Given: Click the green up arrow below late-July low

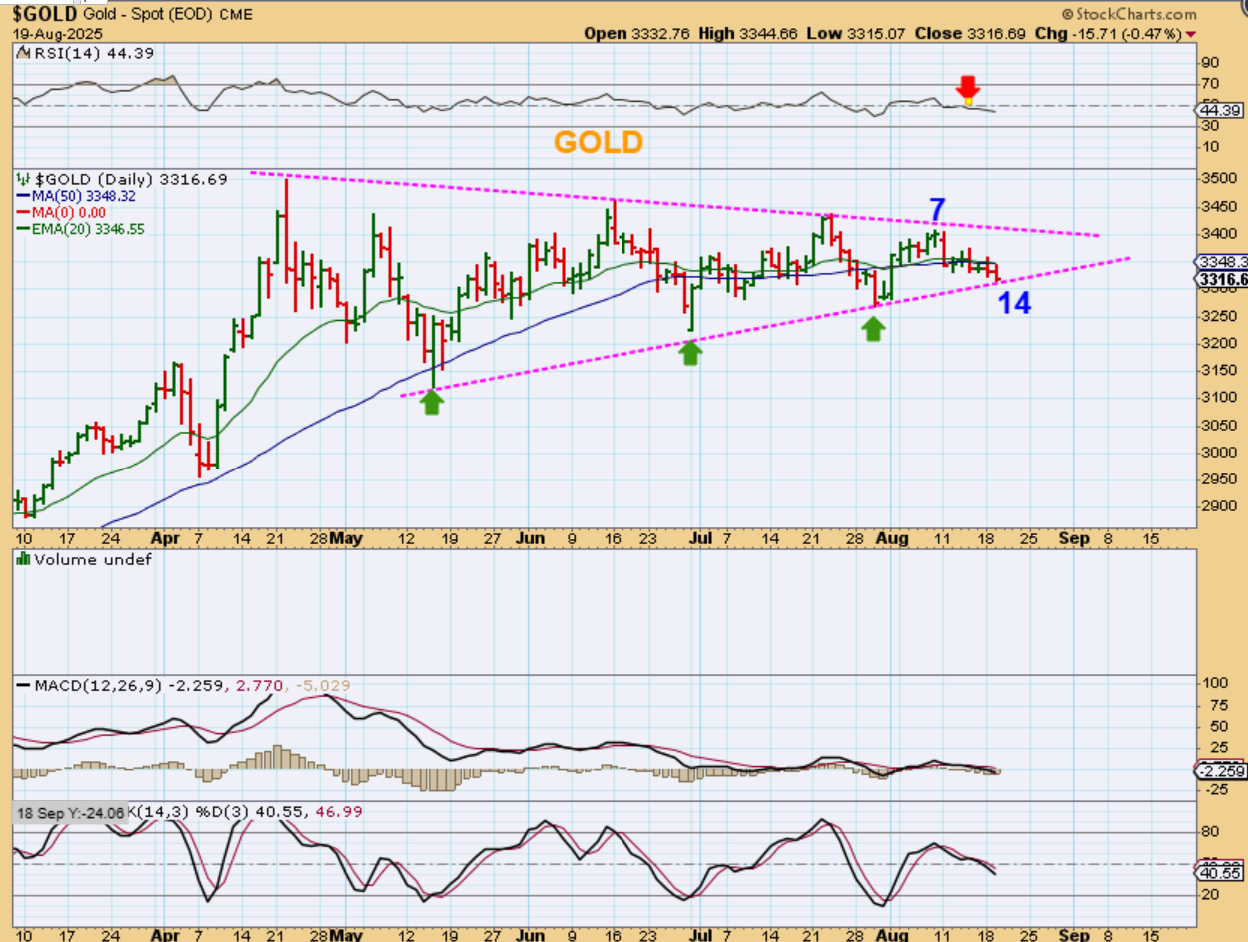Looking at the screenshot, I should (x=874, y=328).
